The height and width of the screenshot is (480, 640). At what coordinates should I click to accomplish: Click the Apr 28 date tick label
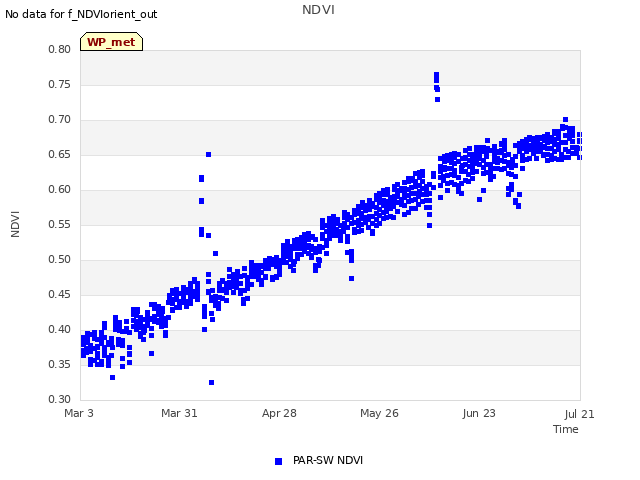click(279, 413)
